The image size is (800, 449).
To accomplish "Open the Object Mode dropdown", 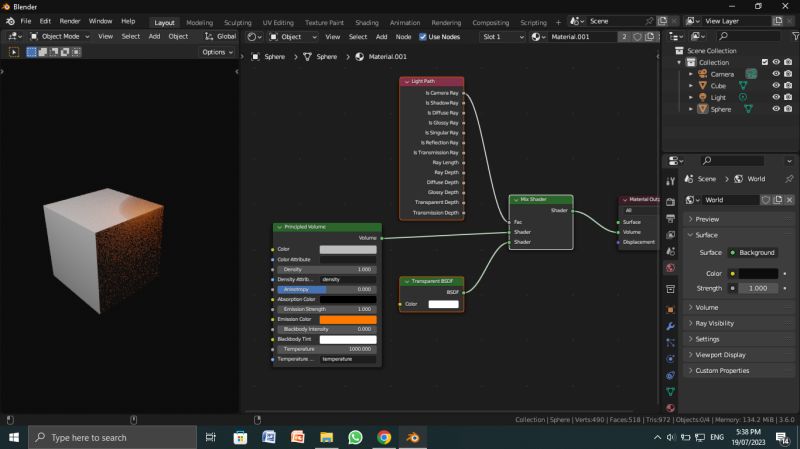I will tap(59, 36).
